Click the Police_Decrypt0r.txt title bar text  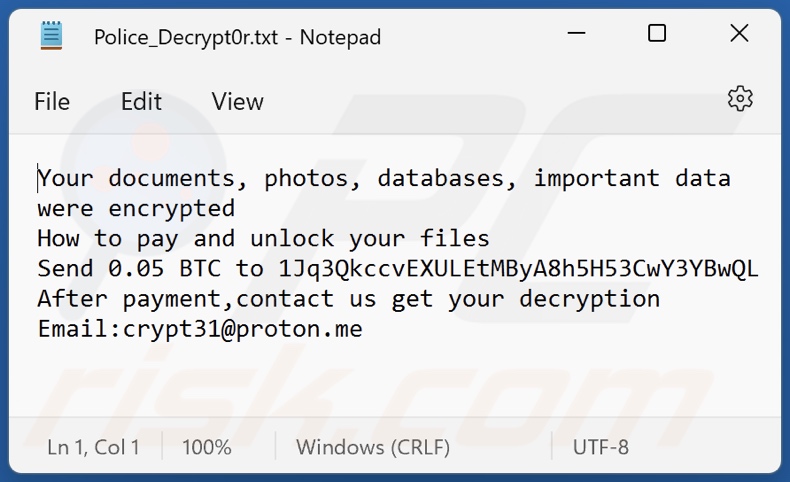coord(237,37)
